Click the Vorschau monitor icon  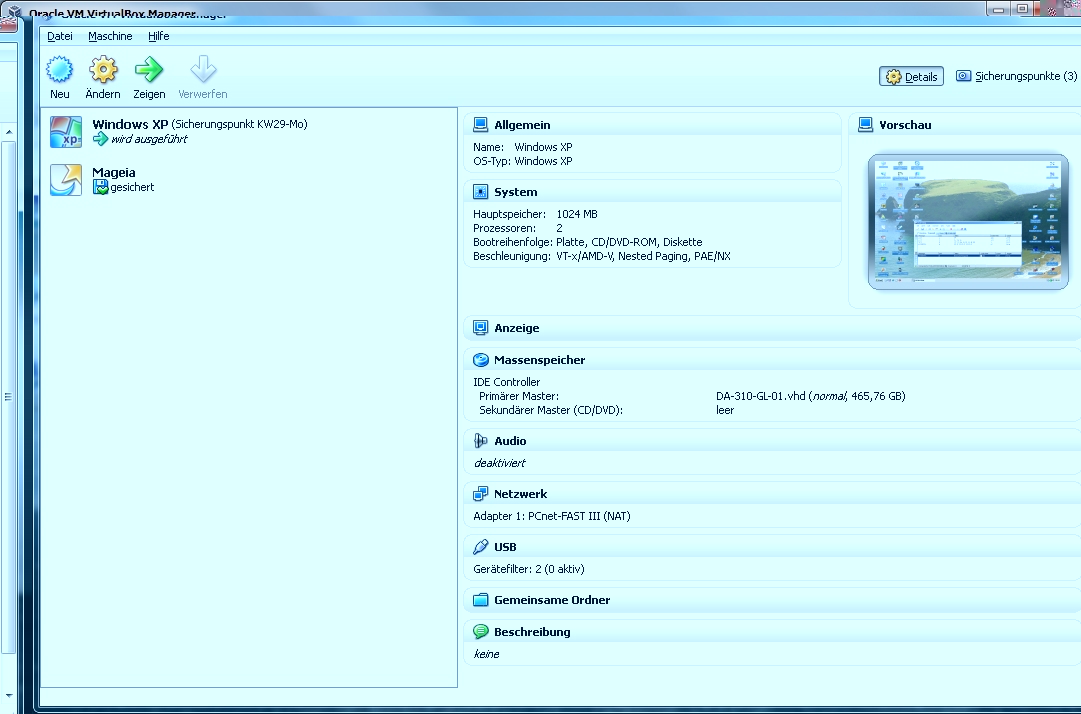pos(865,125)
